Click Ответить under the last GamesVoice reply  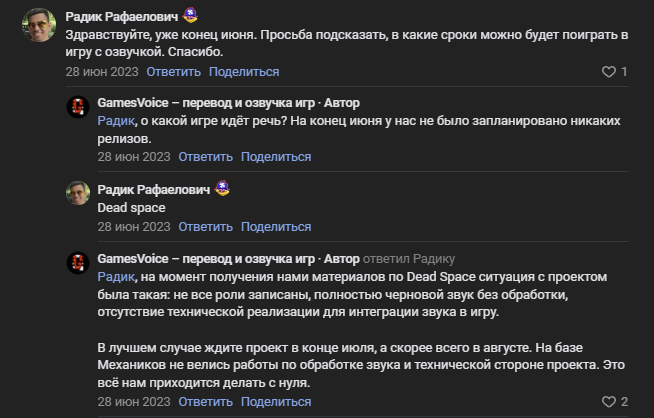point(206,402)
